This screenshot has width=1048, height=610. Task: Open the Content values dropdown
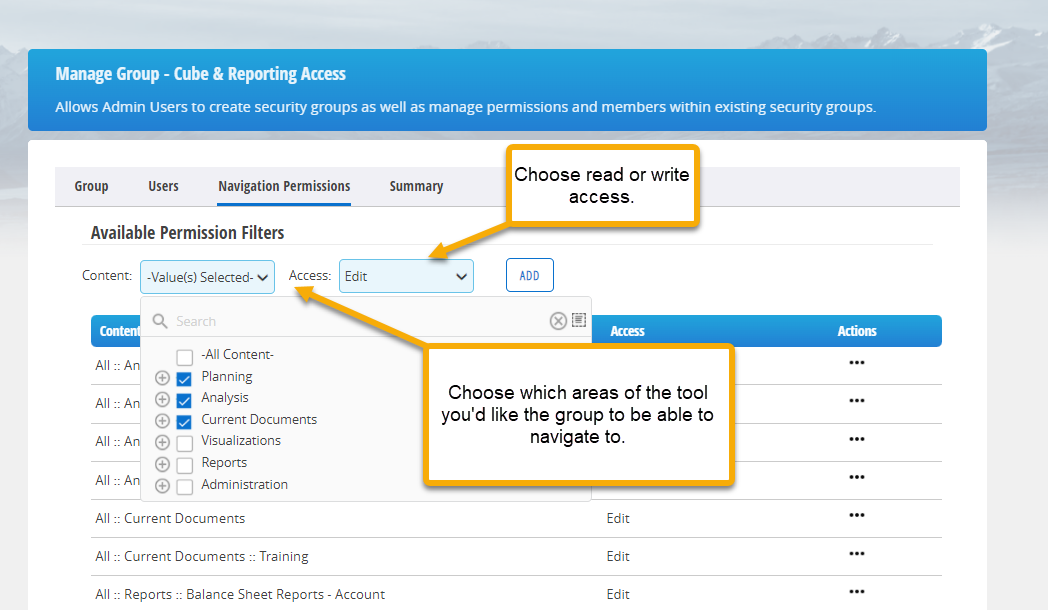(x=207, y=277)
